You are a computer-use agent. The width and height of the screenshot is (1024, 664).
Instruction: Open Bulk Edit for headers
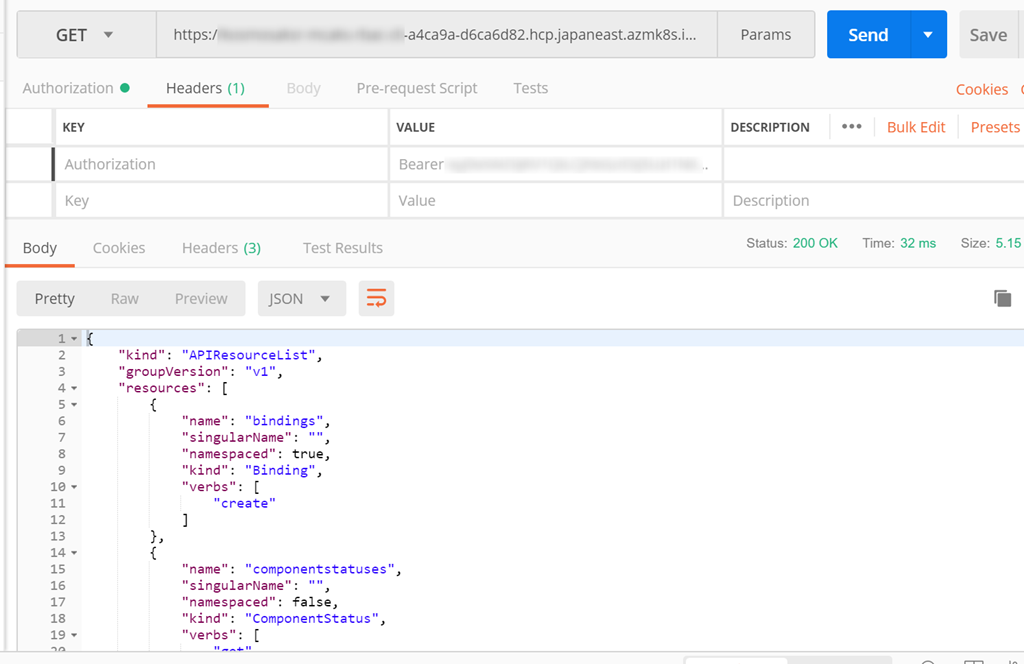915,127
